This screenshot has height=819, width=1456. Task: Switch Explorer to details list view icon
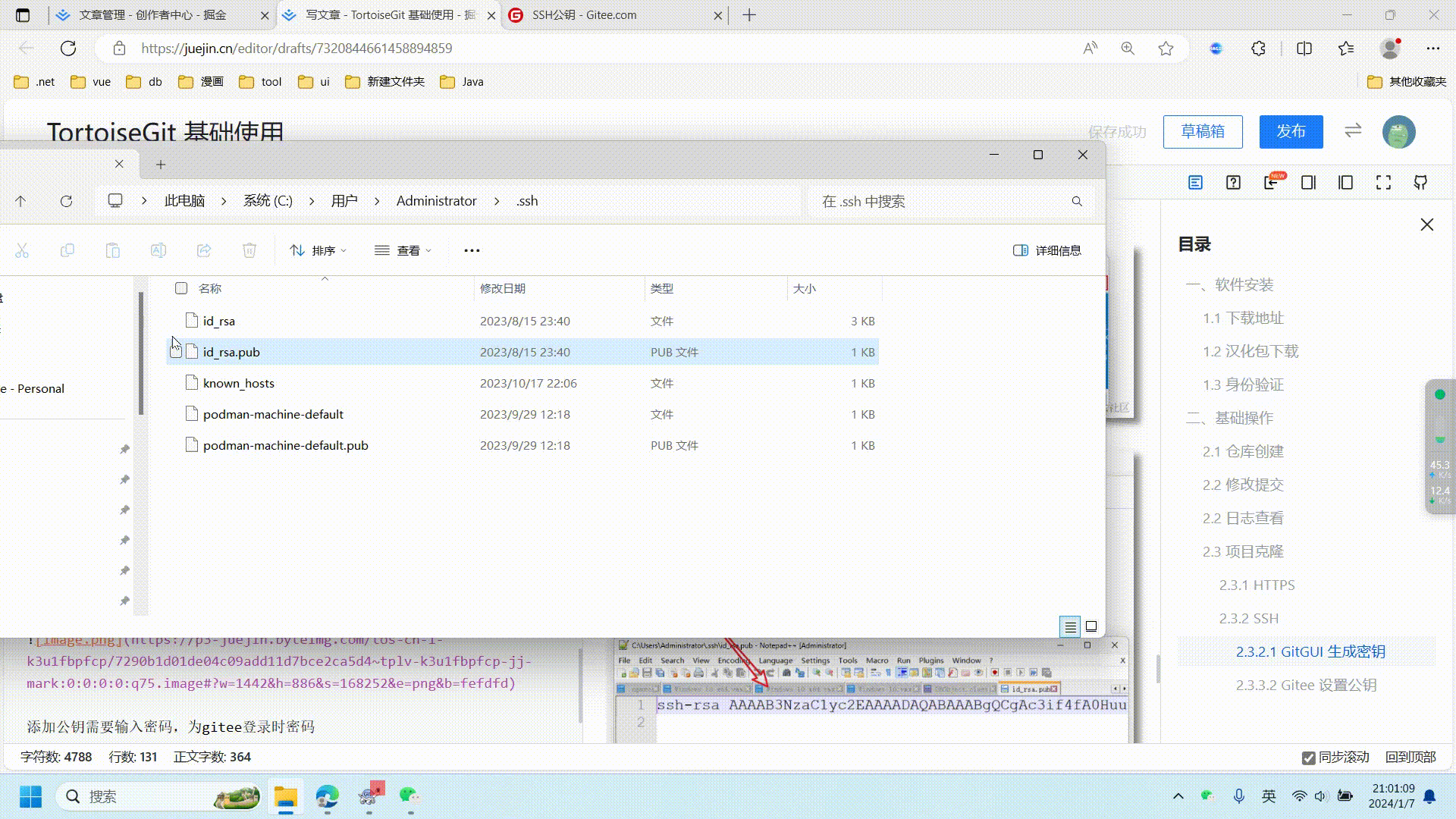(1070, 626)
